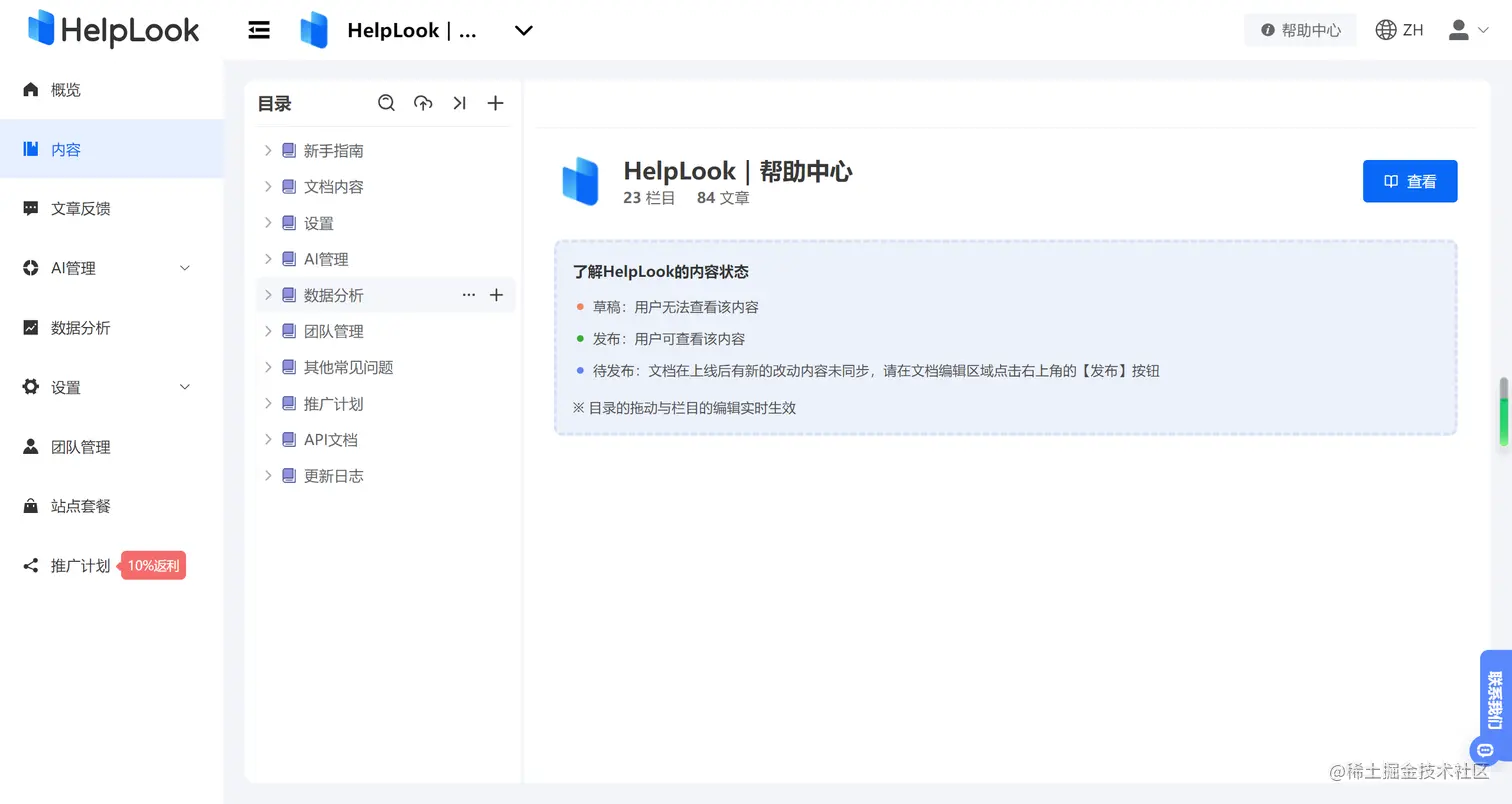Click book icon beside 团队管理 in tree
1512x804 pixels.
(x=289, y=331)
